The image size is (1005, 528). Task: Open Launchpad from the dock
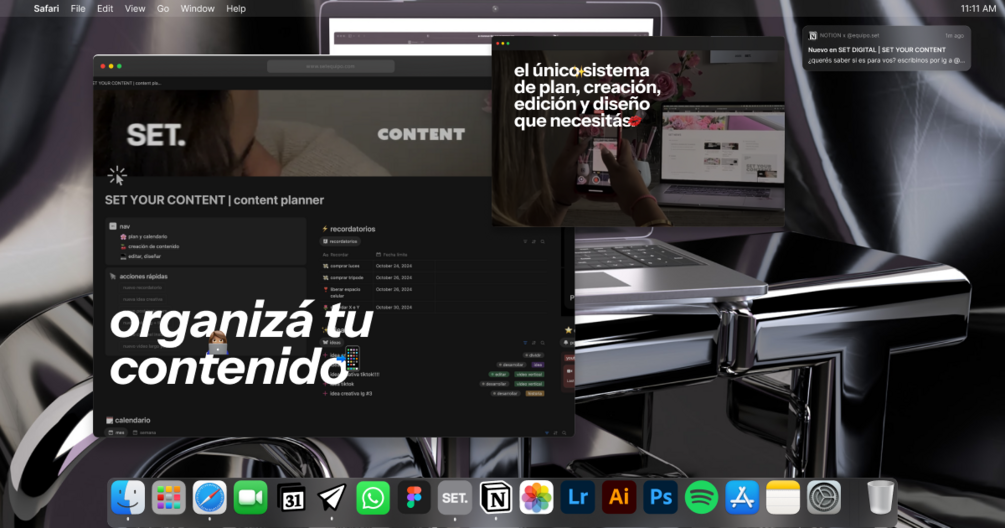169,497
